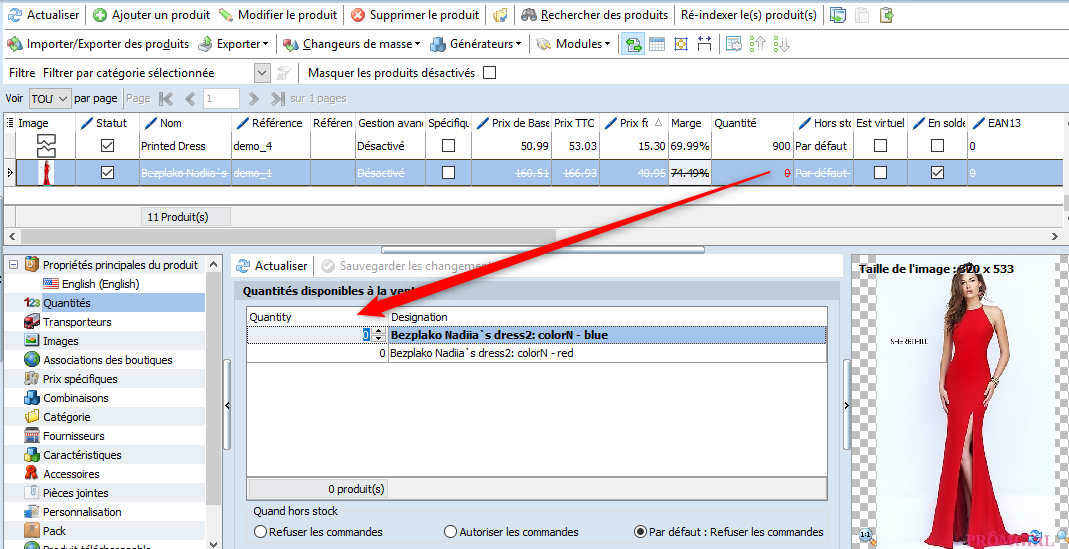Click the 1:1 zoom icon under the image preview
The width and height of the screenshot is (1069, 549).
click(x=865, y=535)
